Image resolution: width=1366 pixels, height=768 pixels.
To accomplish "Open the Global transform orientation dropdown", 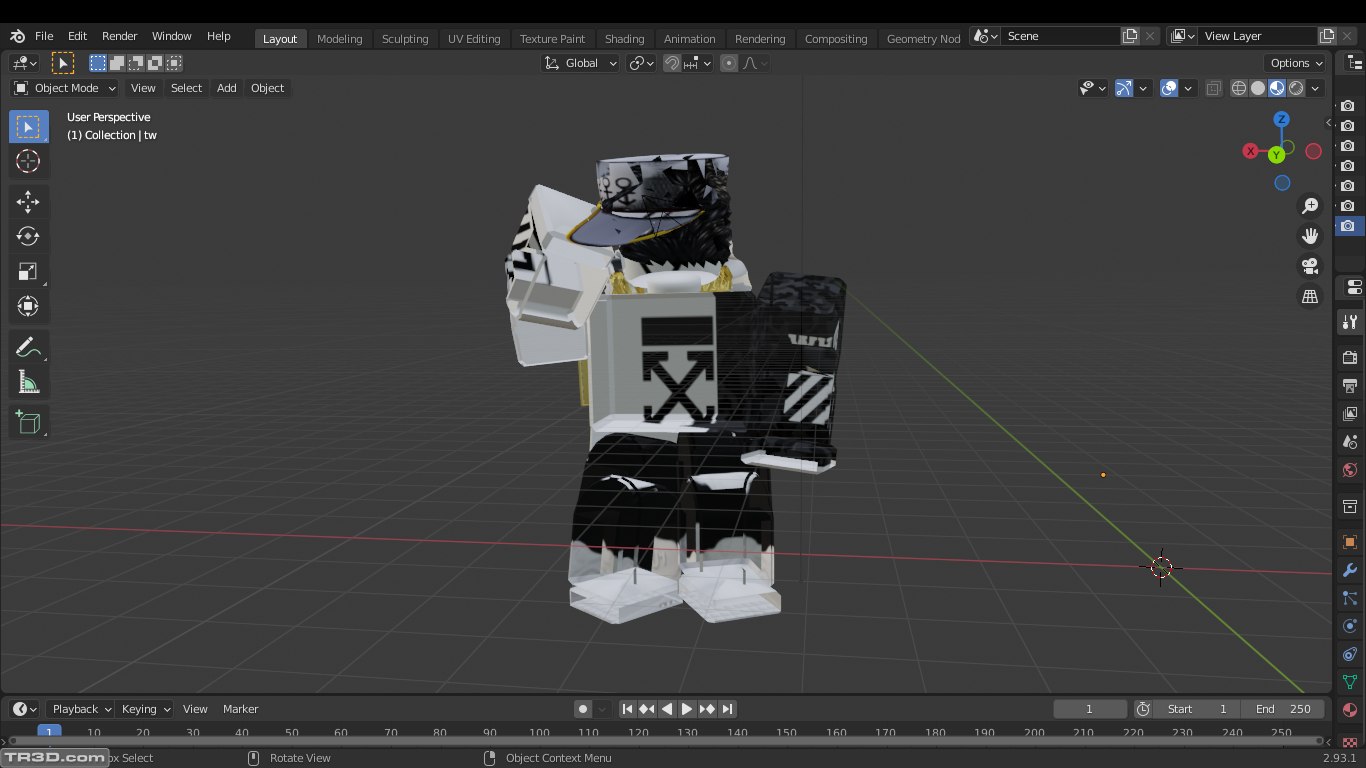I will point(581,63).
